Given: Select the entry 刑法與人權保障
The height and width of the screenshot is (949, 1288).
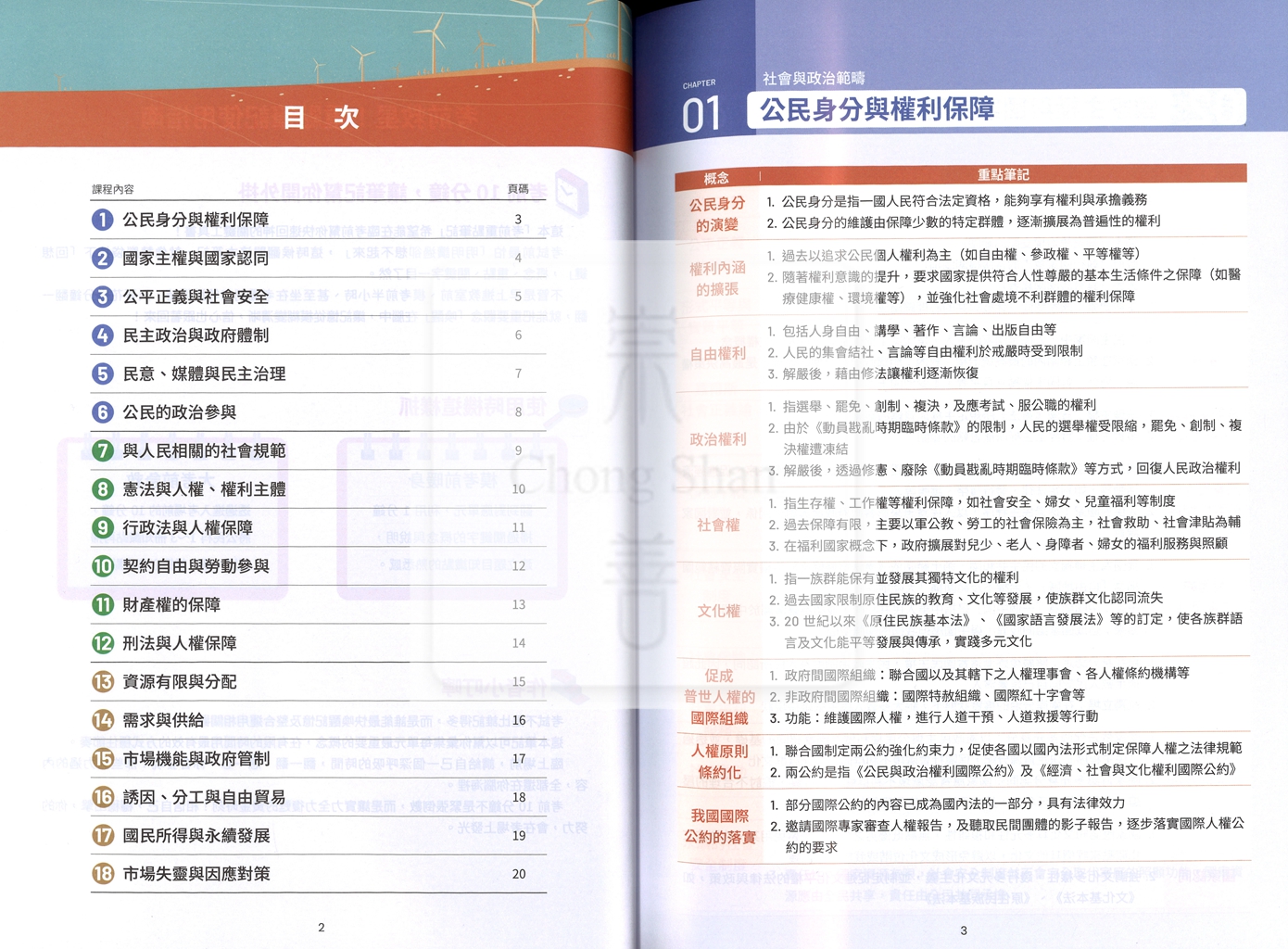Looking at the screenshot, I should pyautogui.click(x=180, y=643).
